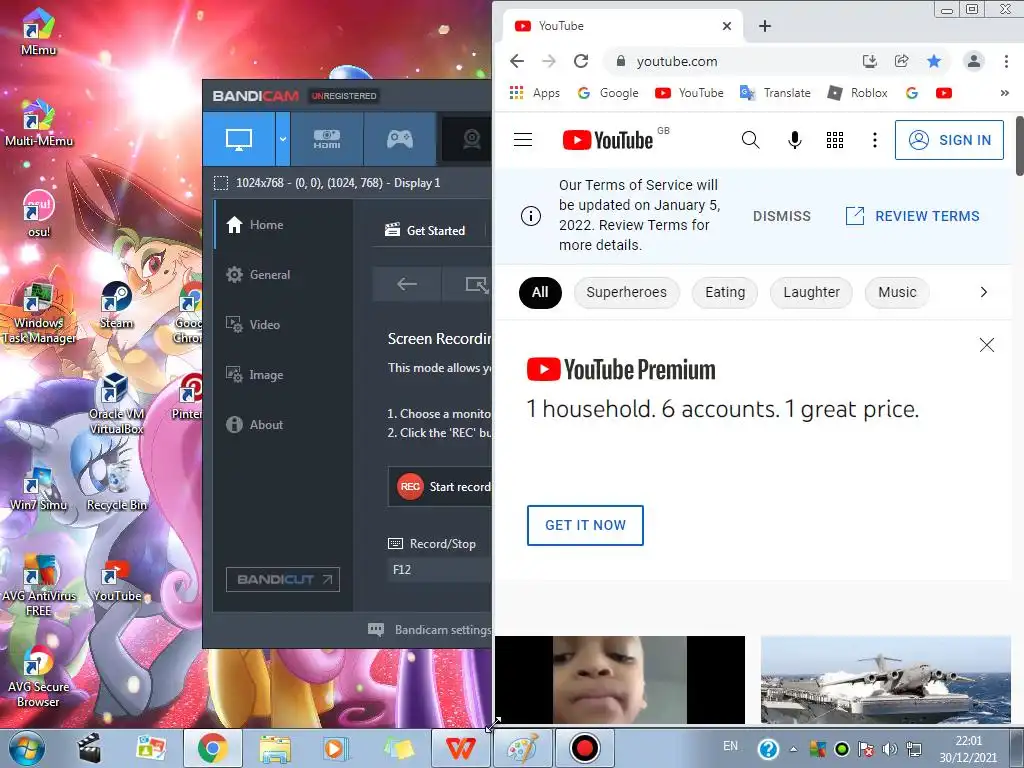Click the YouTube logo

click(608, 140)
